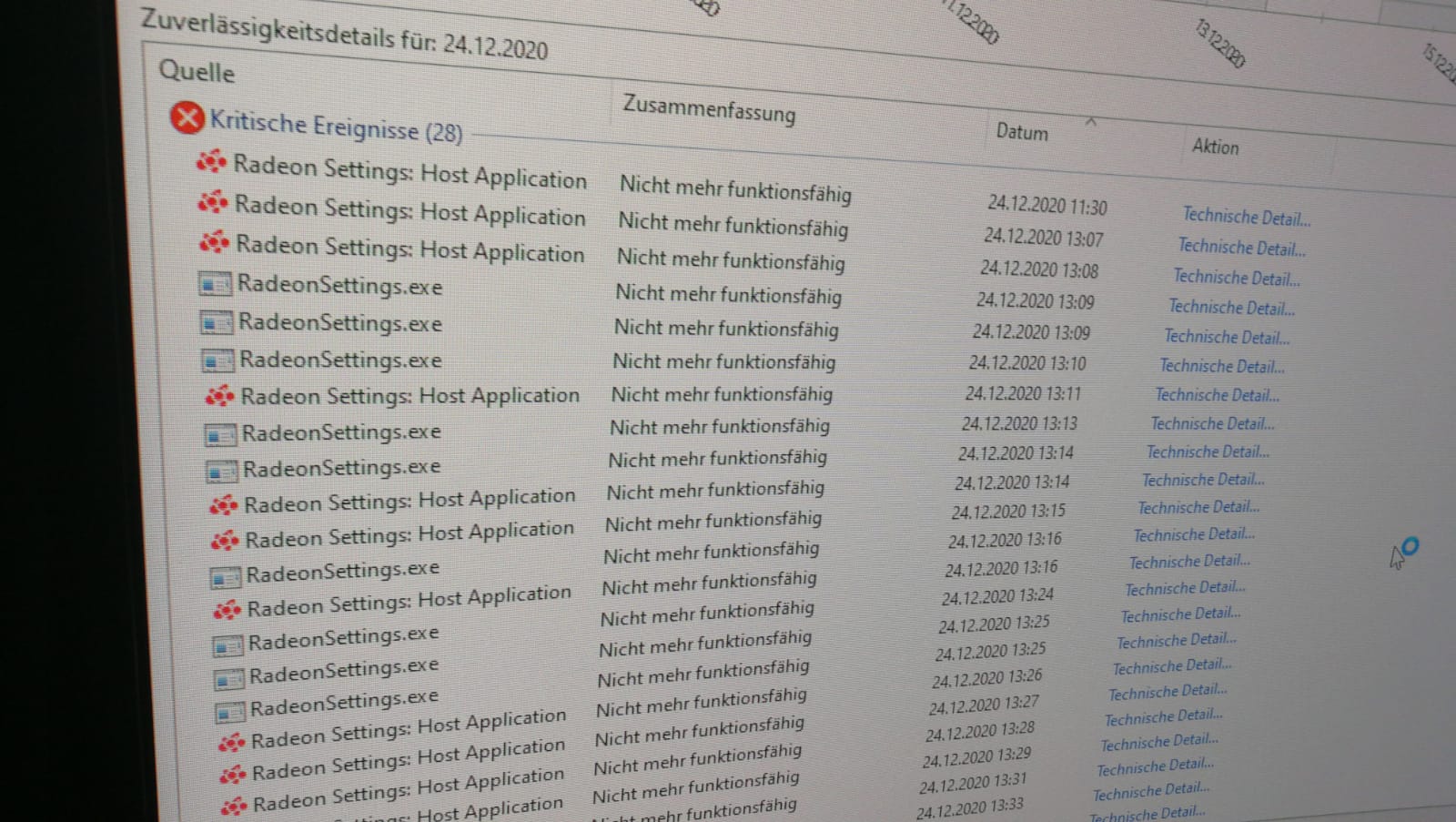The height and width of the screenshot is (822, 1456).
Task: Select RadeonSettings.exe label of the 13:13 entry
Action: (341, 431)
